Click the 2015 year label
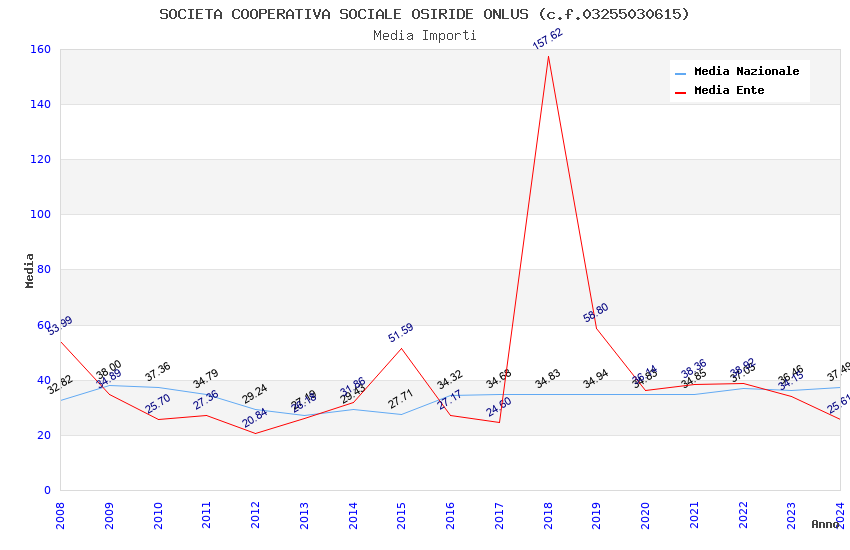Screen dimensions: 850x550 point(402,515)
